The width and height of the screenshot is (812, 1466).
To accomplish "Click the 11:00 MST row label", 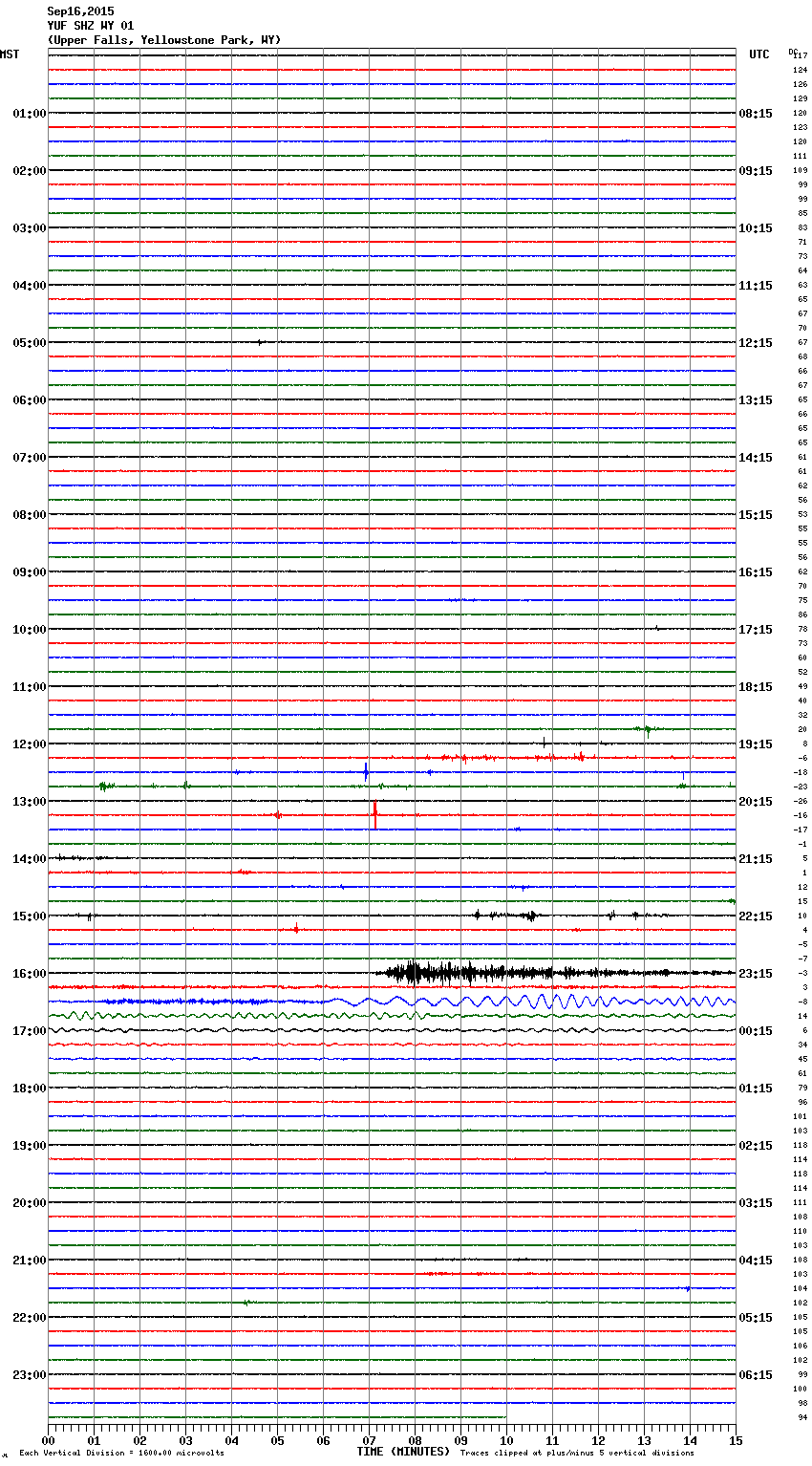I will point(29,687).
